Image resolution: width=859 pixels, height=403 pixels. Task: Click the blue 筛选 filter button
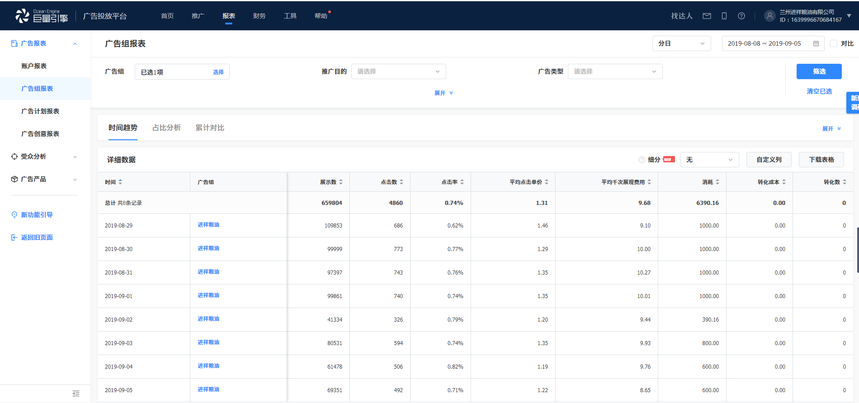(819, 71)
